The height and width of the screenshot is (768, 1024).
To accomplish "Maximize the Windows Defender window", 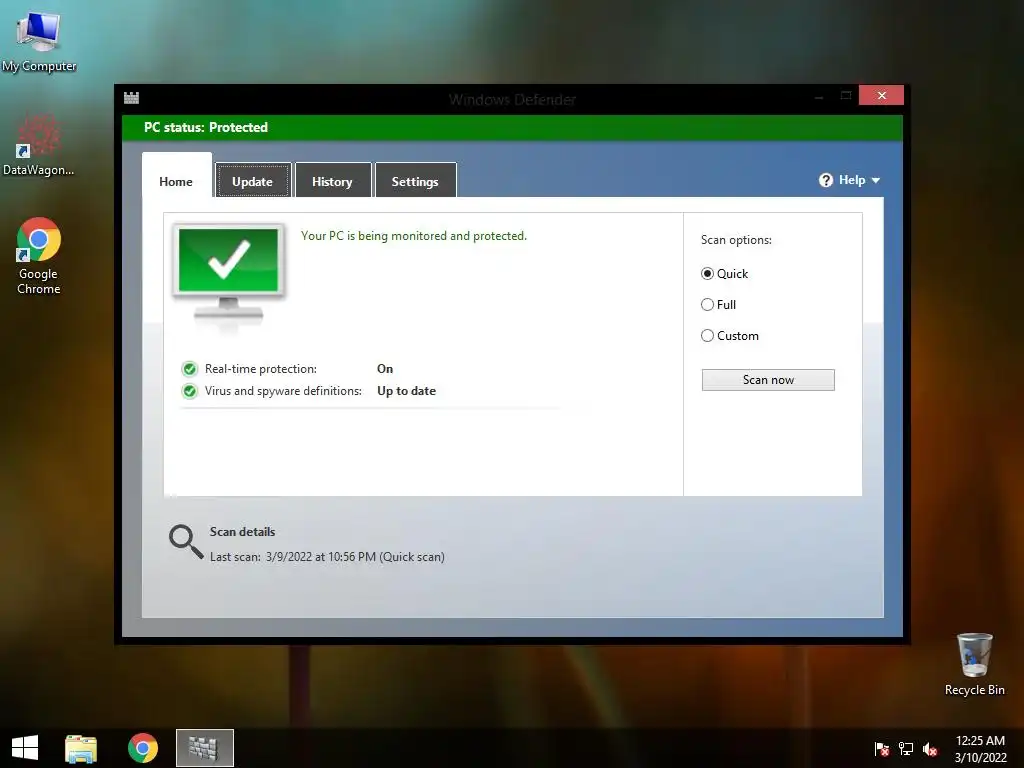I will 846,96.
